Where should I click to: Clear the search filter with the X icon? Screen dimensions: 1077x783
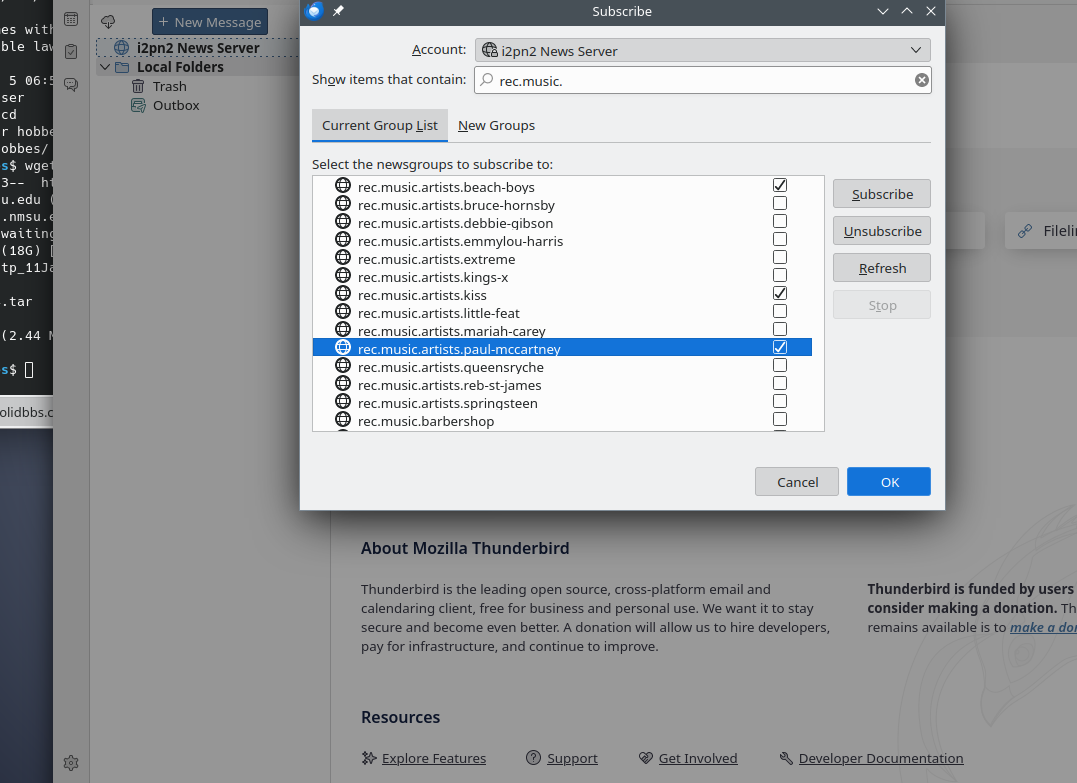point(922,80)
